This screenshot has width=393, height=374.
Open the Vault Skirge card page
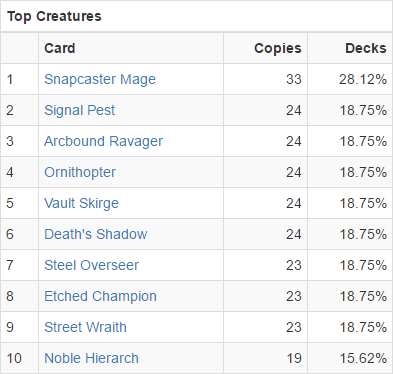(x=81, y=203)
